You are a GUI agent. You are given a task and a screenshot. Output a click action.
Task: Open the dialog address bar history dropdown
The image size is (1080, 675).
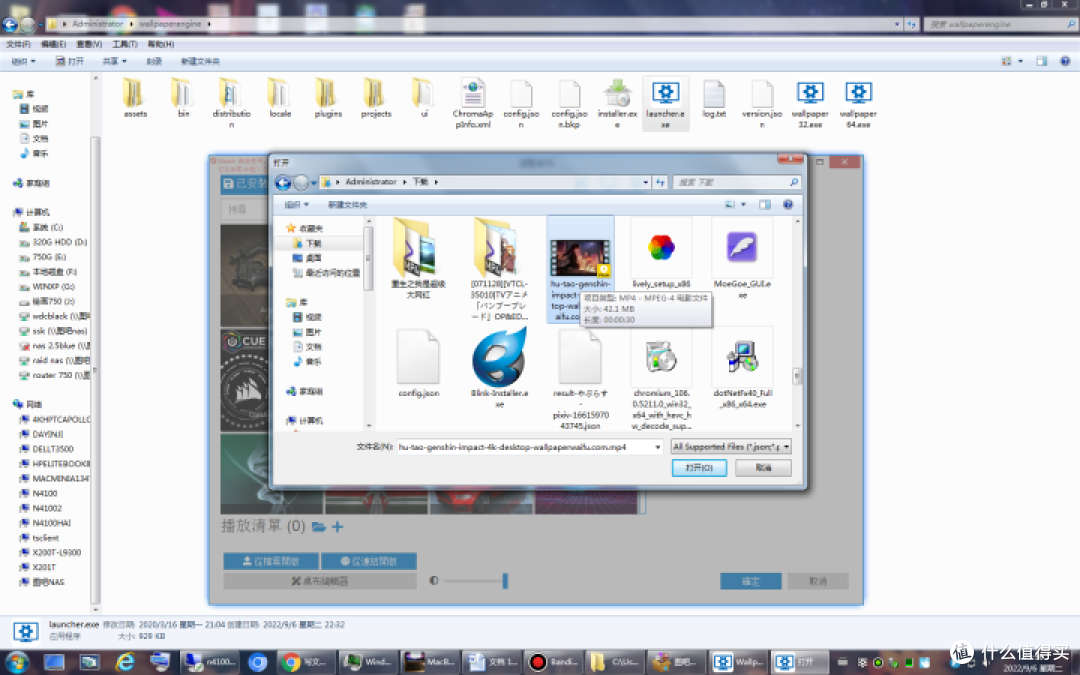point(645,183)
